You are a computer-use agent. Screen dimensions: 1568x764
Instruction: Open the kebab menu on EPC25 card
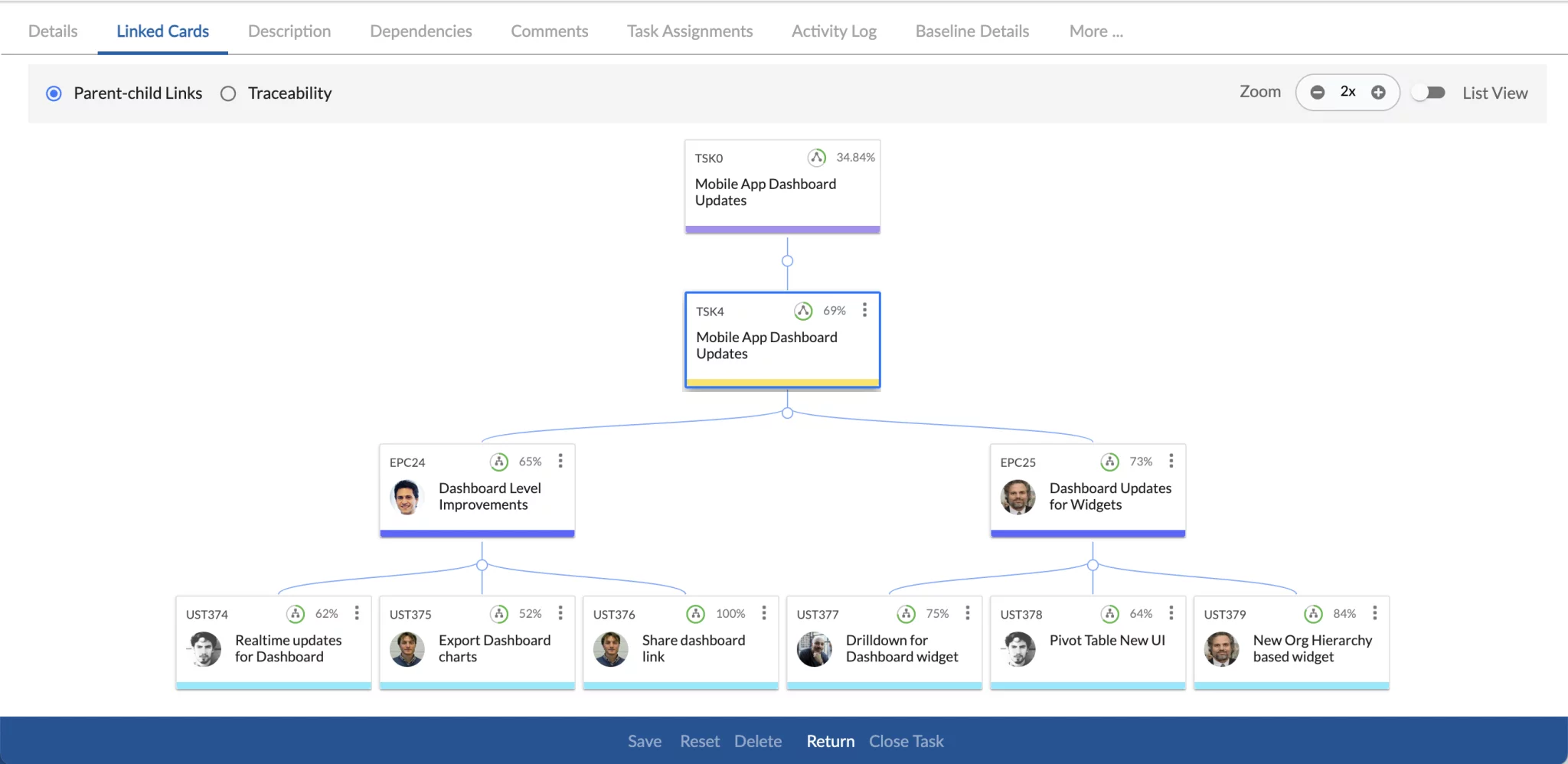click(1171, 462)
